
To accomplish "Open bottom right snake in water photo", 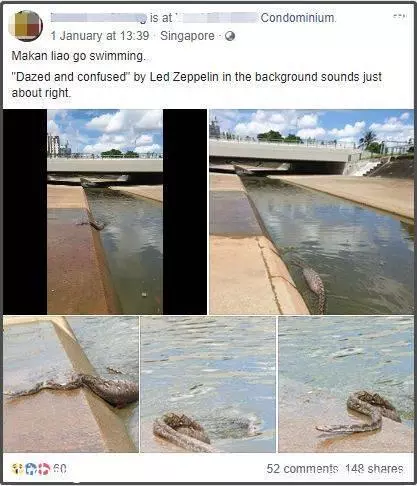I will 346,384.
